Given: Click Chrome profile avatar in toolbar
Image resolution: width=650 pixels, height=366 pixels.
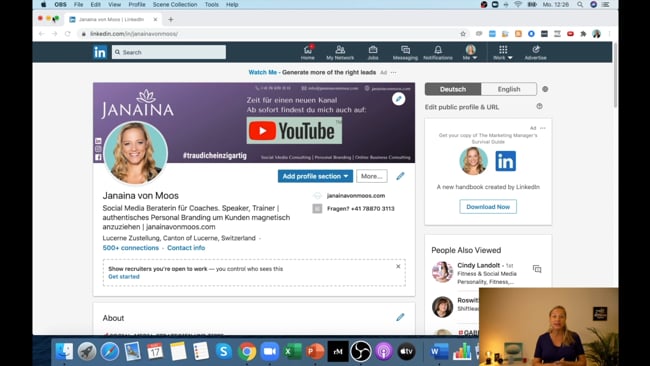Looking at the screenshot, I should 597,34.
